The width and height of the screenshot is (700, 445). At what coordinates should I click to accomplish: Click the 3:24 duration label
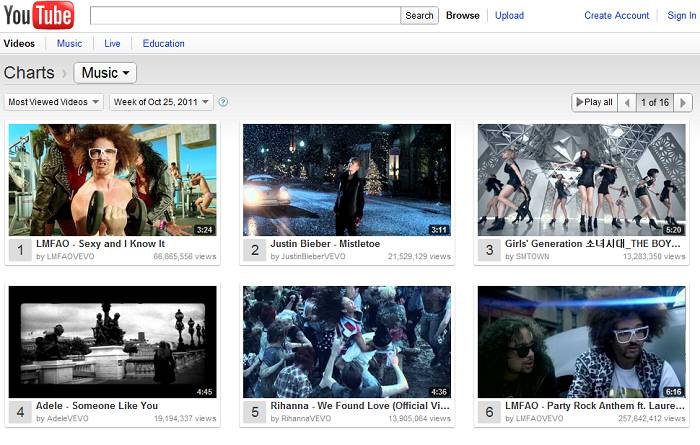(x=204, y=230)
